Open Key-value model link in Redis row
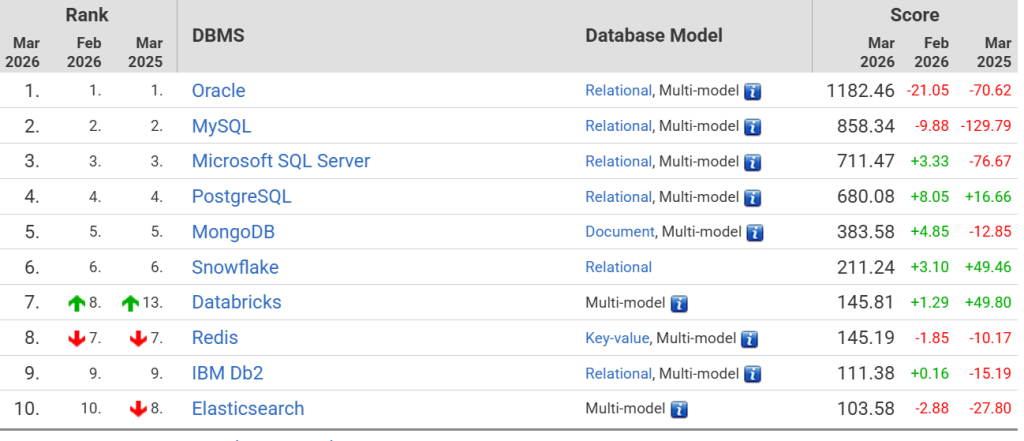This screenshot has width=1024, height=441. (x=617, y=338)
